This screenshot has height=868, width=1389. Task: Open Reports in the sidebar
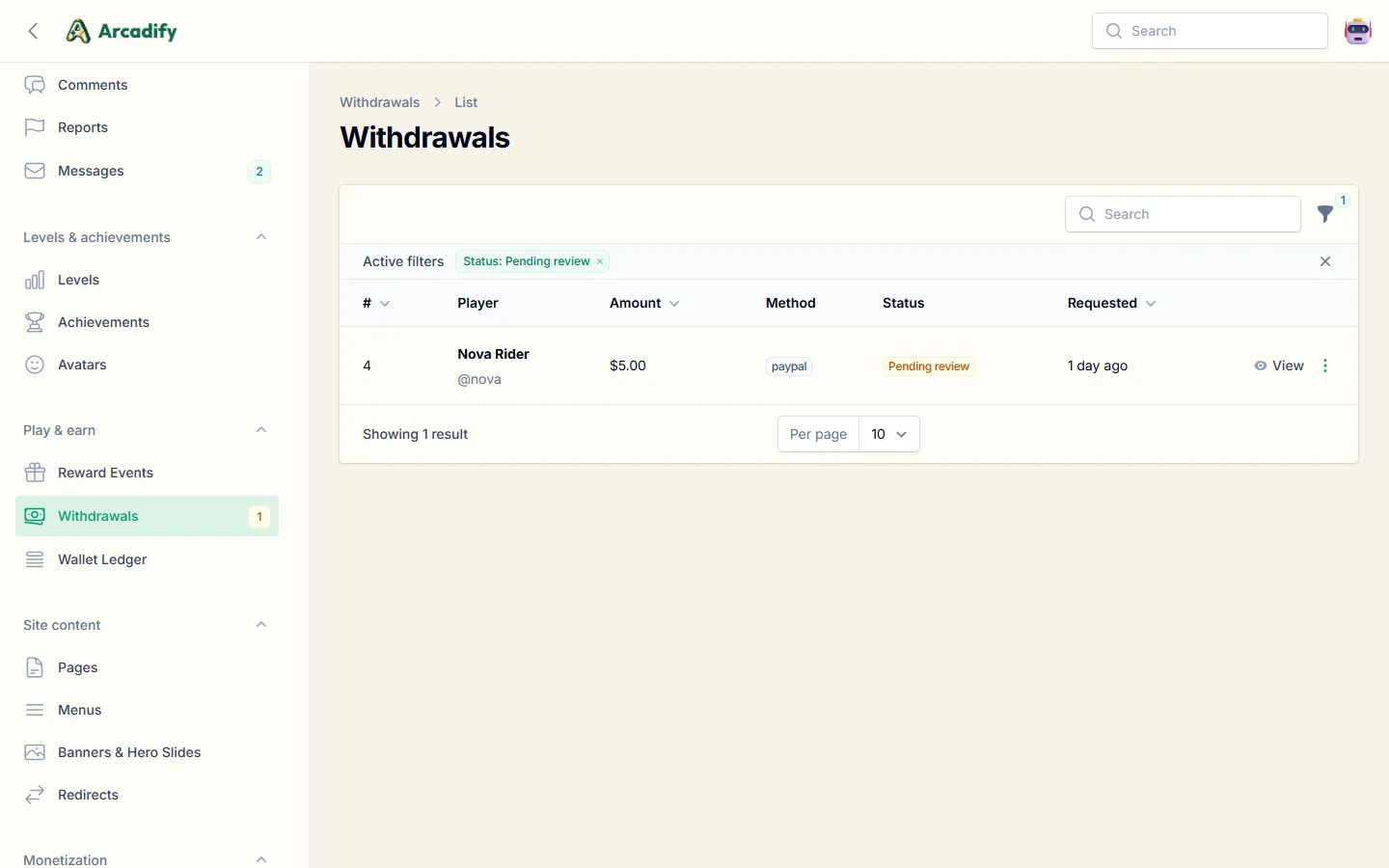147,127
